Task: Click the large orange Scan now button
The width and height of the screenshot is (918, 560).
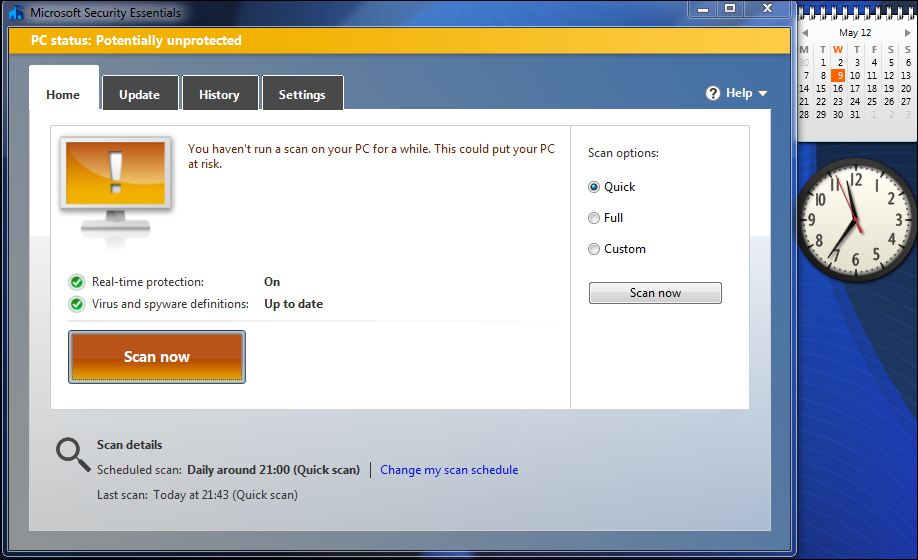Action: pos(157,357)
